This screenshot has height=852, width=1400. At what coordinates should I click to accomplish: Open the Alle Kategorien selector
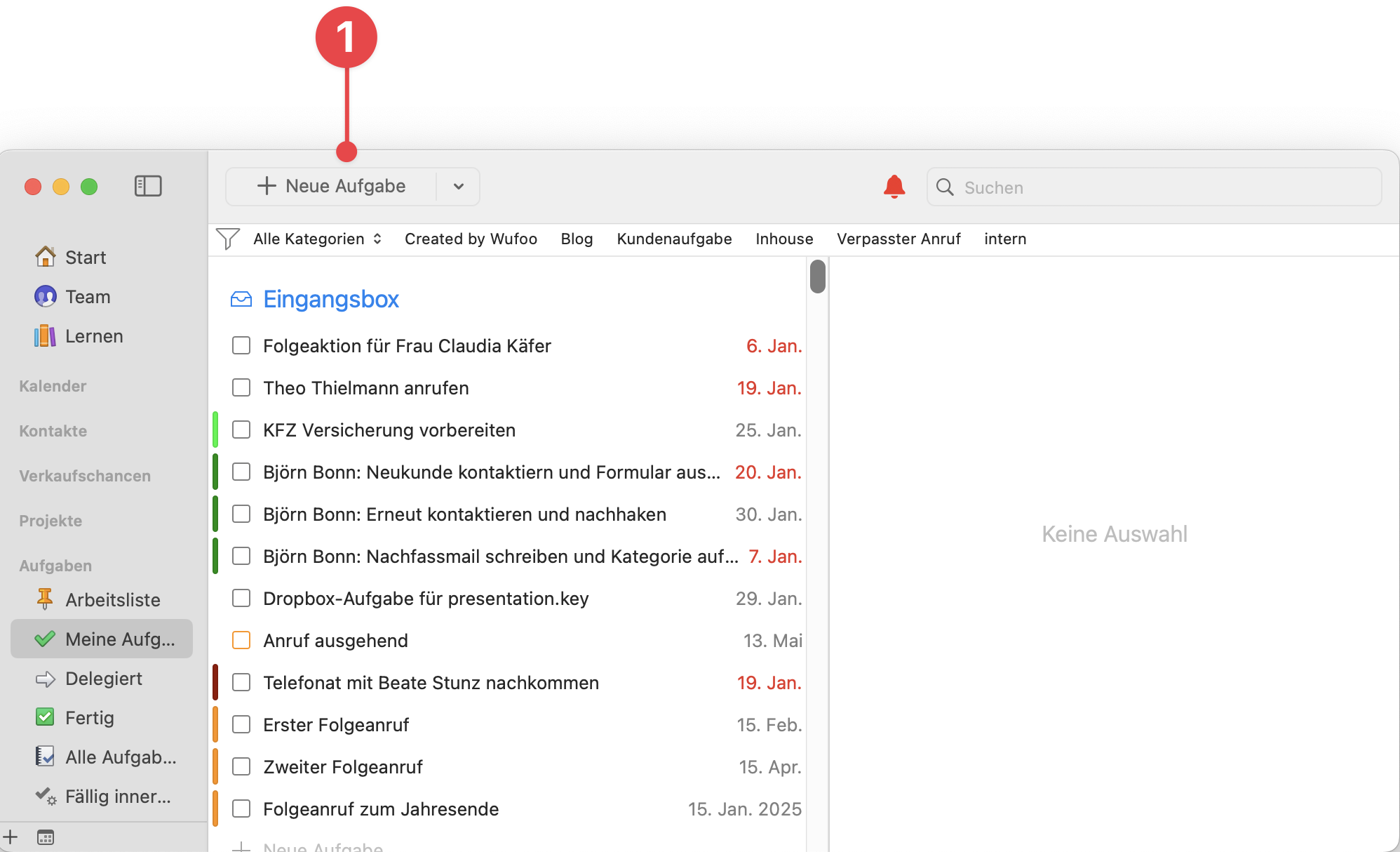pyautogui.click(x=317, y=239)
